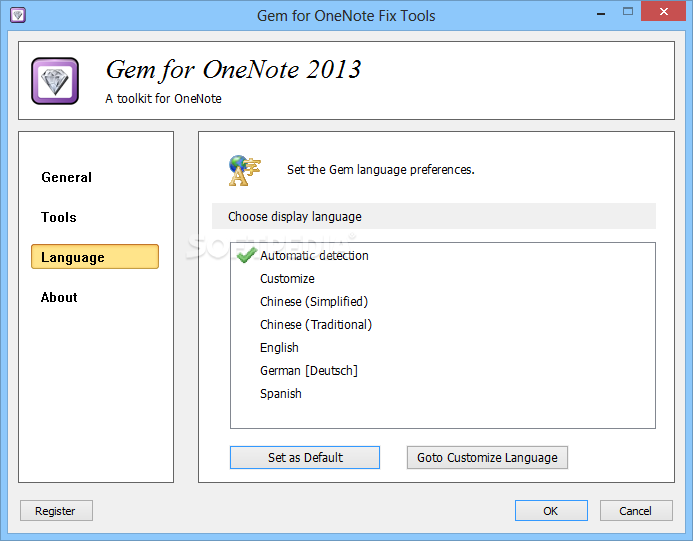
Task: Select Chinese (Simplified) from the list
Action: click(314, 301)
